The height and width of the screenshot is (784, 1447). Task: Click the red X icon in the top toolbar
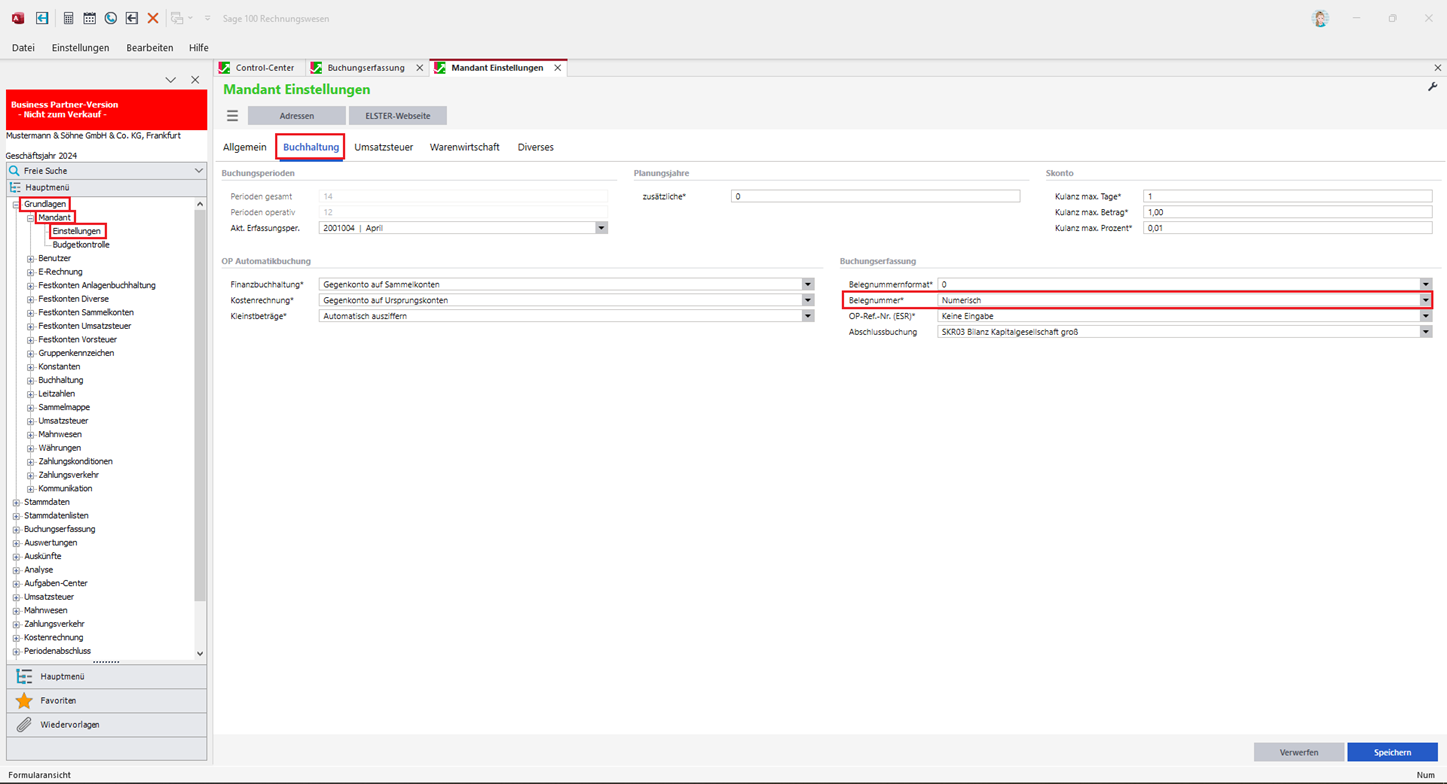(153, 18)
